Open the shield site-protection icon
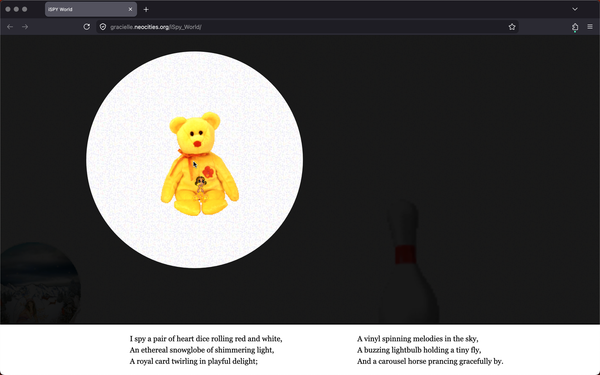 [x=103, y=27]
